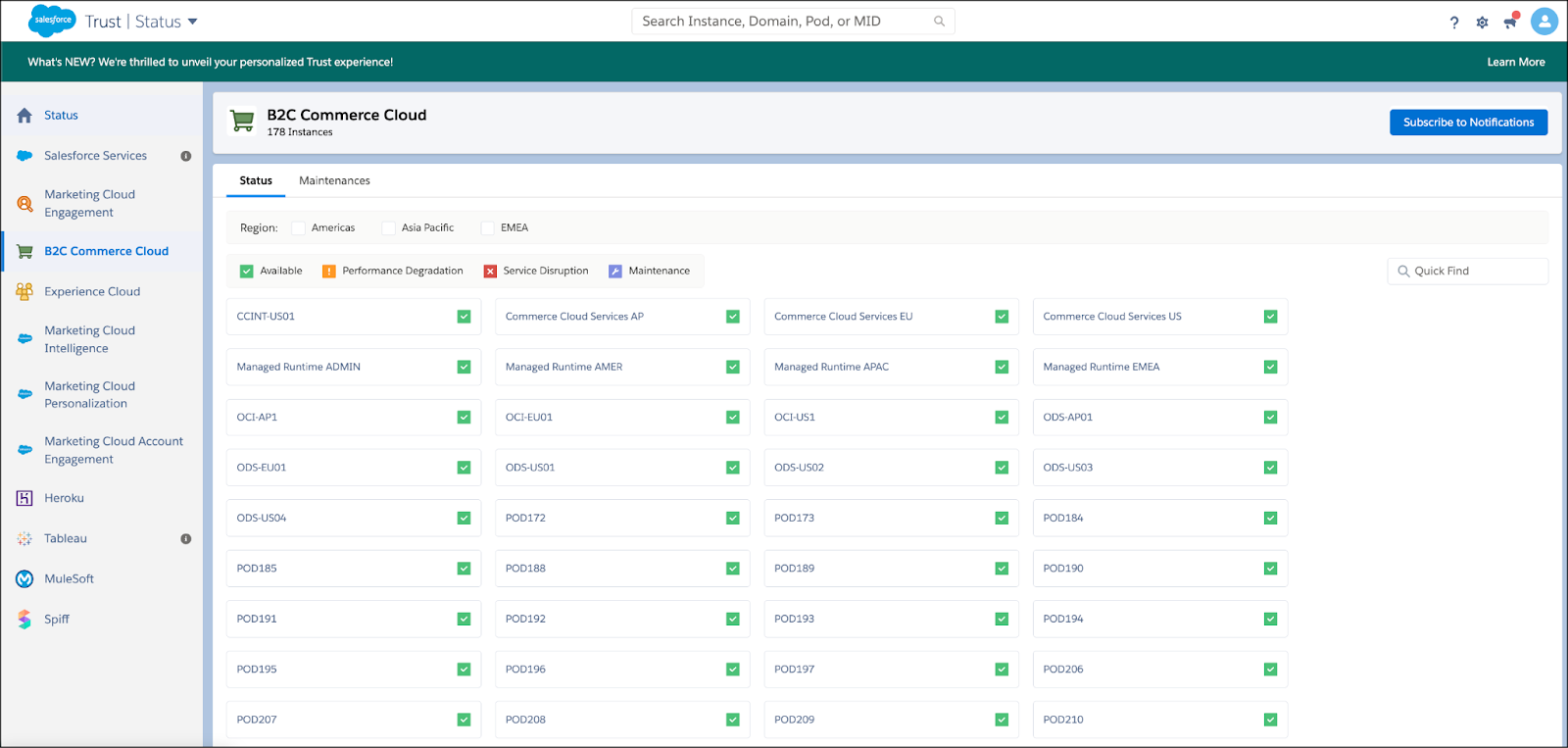Click Subscribe to Notifications button
1568x748 pixels.
coord(1468,123)
